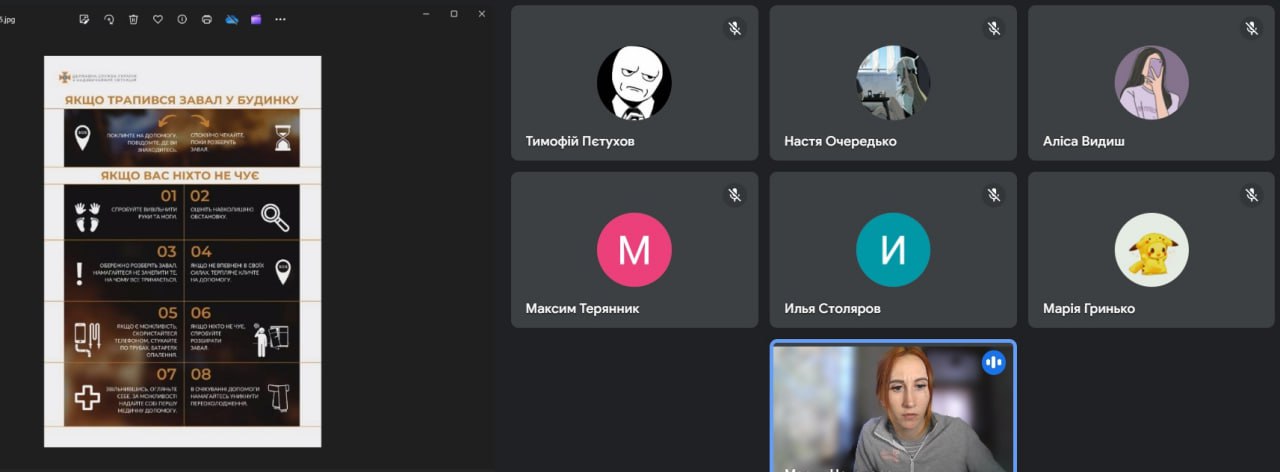The height and width of the screenshot is (472, 1280).
Task: Click the muted mic icon on Аліса Видиш tile
Action: 1251,29
